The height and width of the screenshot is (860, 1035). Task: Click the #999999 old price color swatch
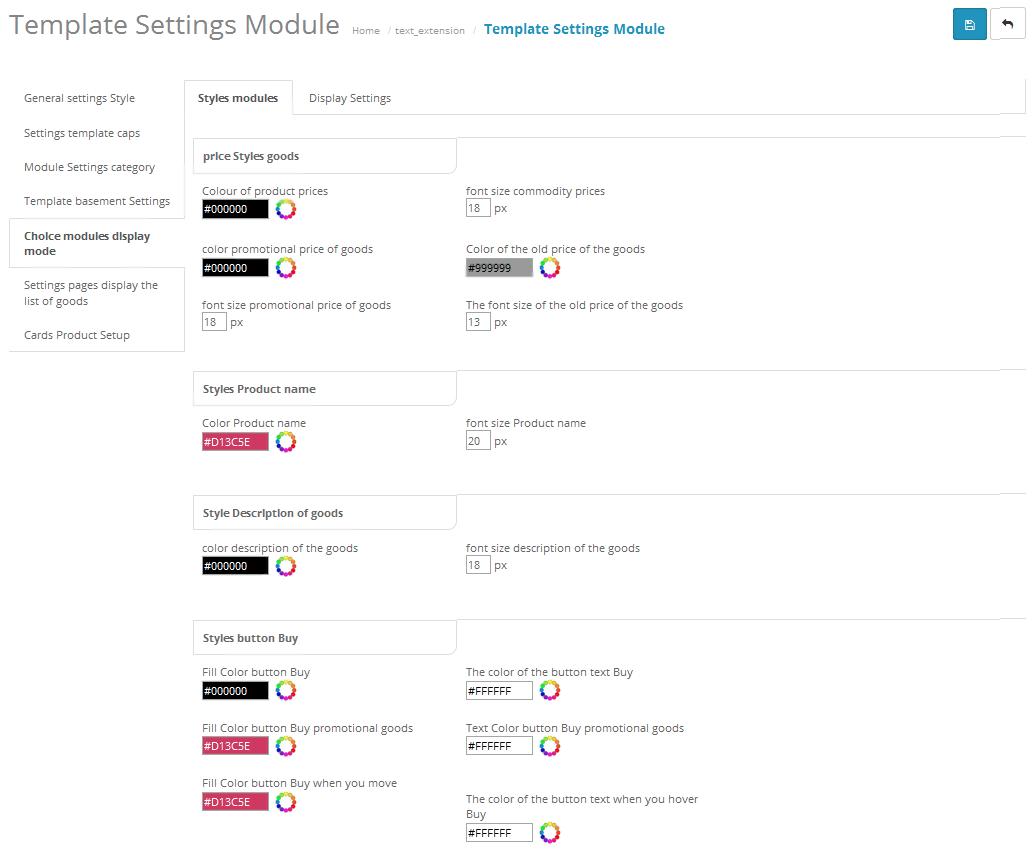499,267
